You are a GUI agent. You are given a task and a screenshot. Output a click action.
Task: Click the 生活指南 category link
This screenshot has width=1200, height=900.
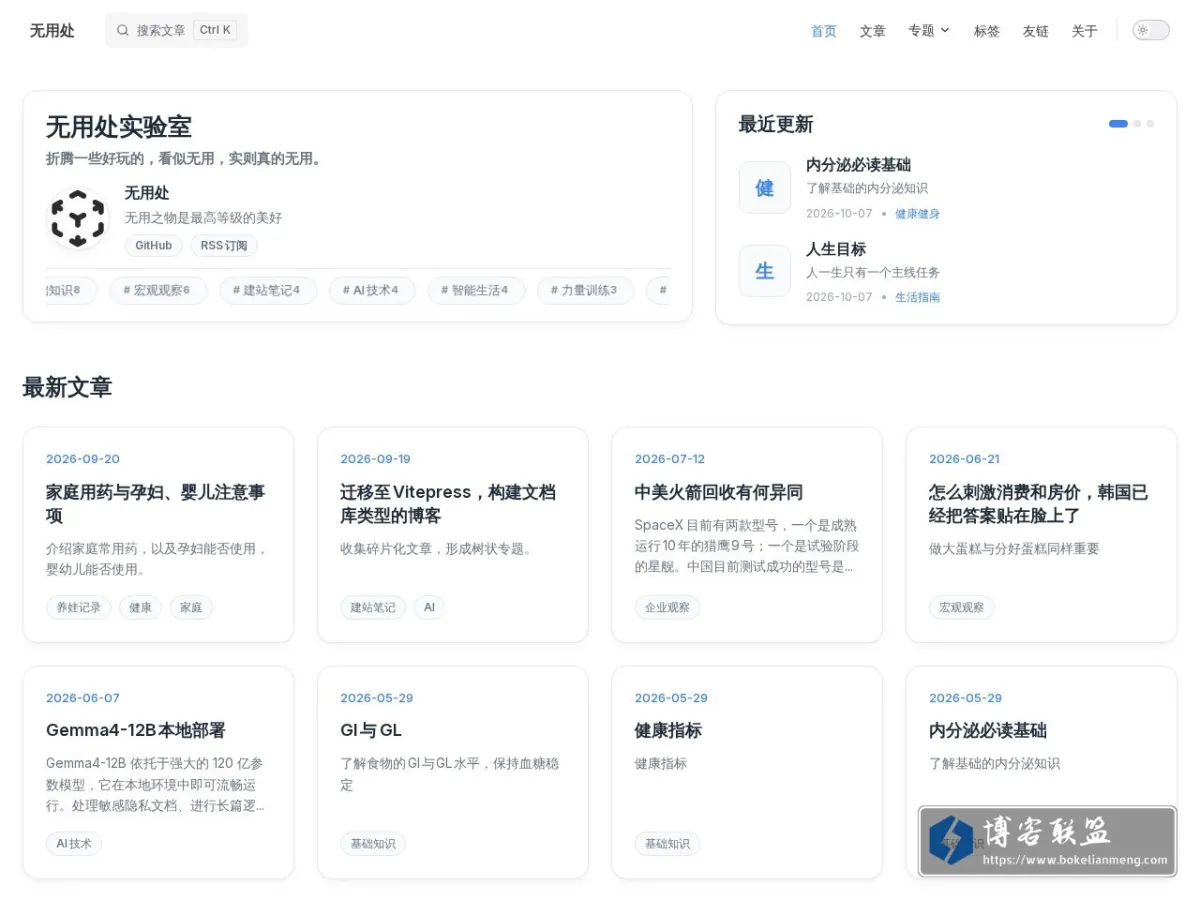click(x=917, y=297)
